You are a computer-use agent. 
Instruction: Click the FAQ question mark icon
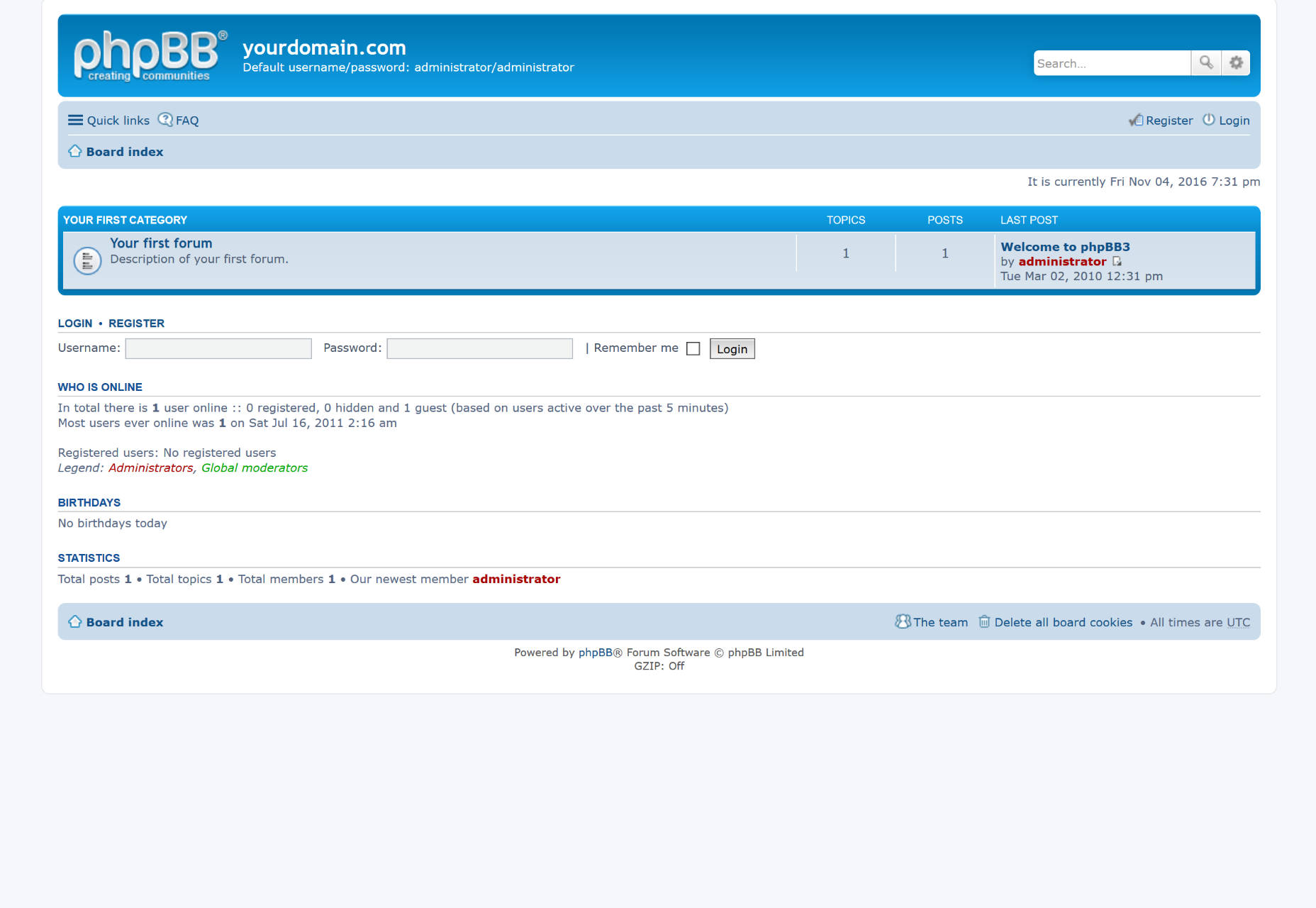[x=165, y=119]
